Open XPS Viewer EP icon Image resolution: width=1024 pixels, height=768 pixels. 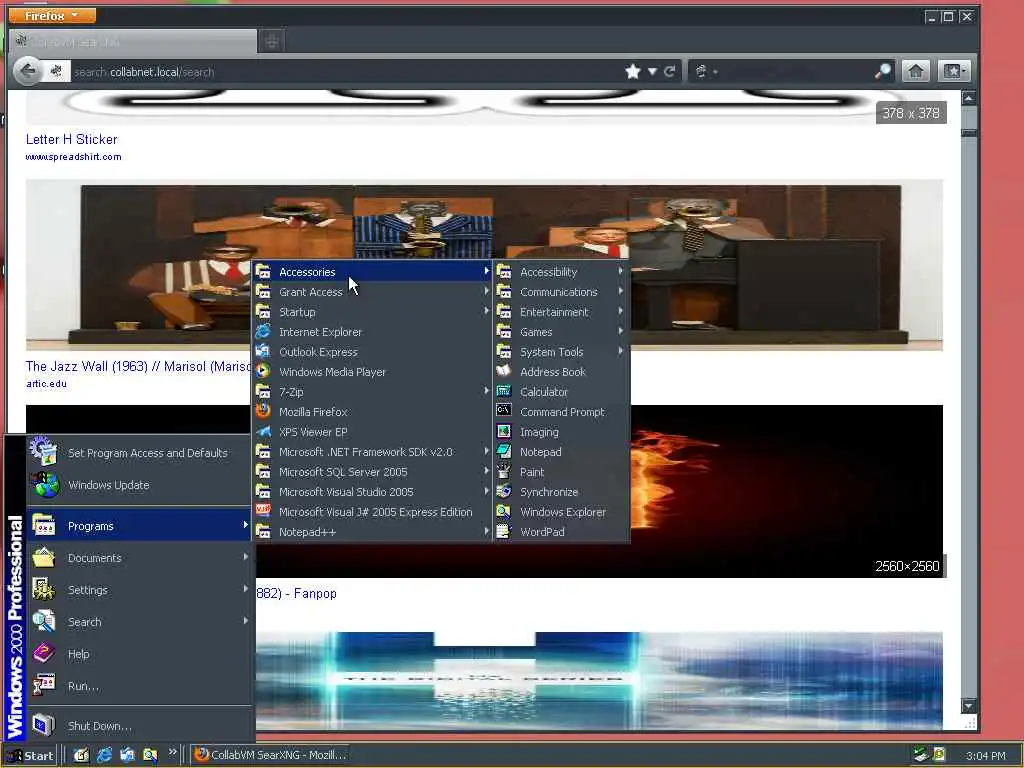263,431
